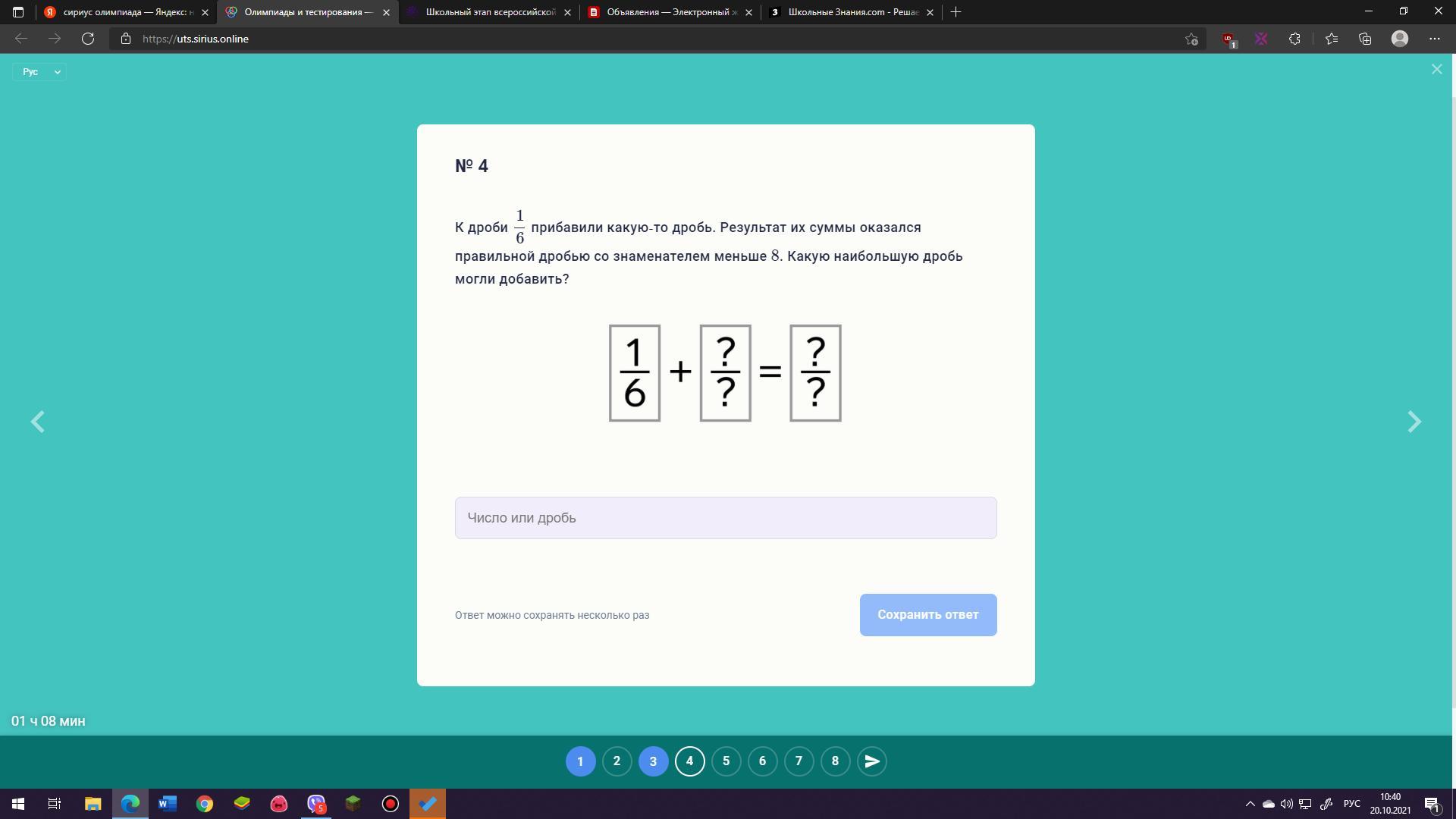Screen dimensions: 1456x819
Task: Switch to сириус олимпиада Яндекс tab
Action: coord(125,12)
